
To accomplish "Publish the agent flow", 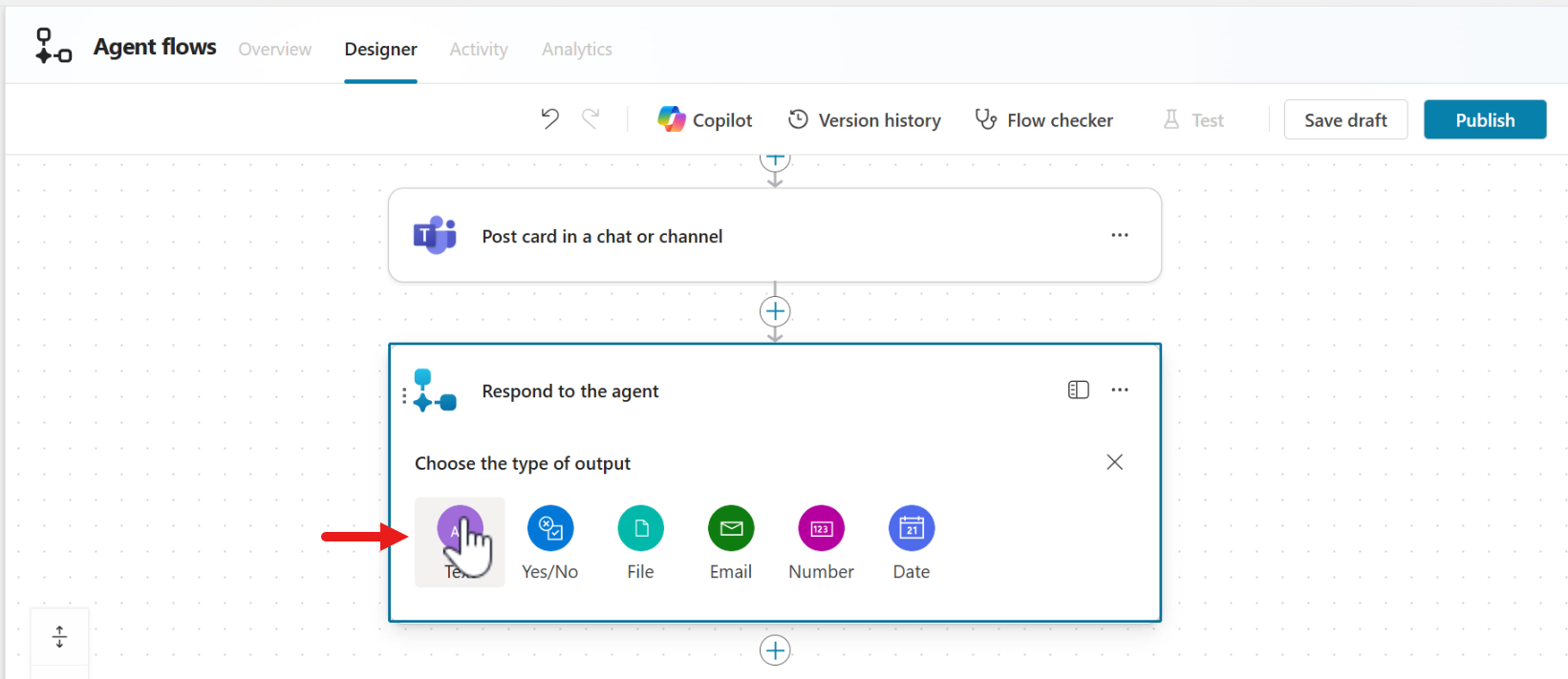I will click(x=1484, y=120).
